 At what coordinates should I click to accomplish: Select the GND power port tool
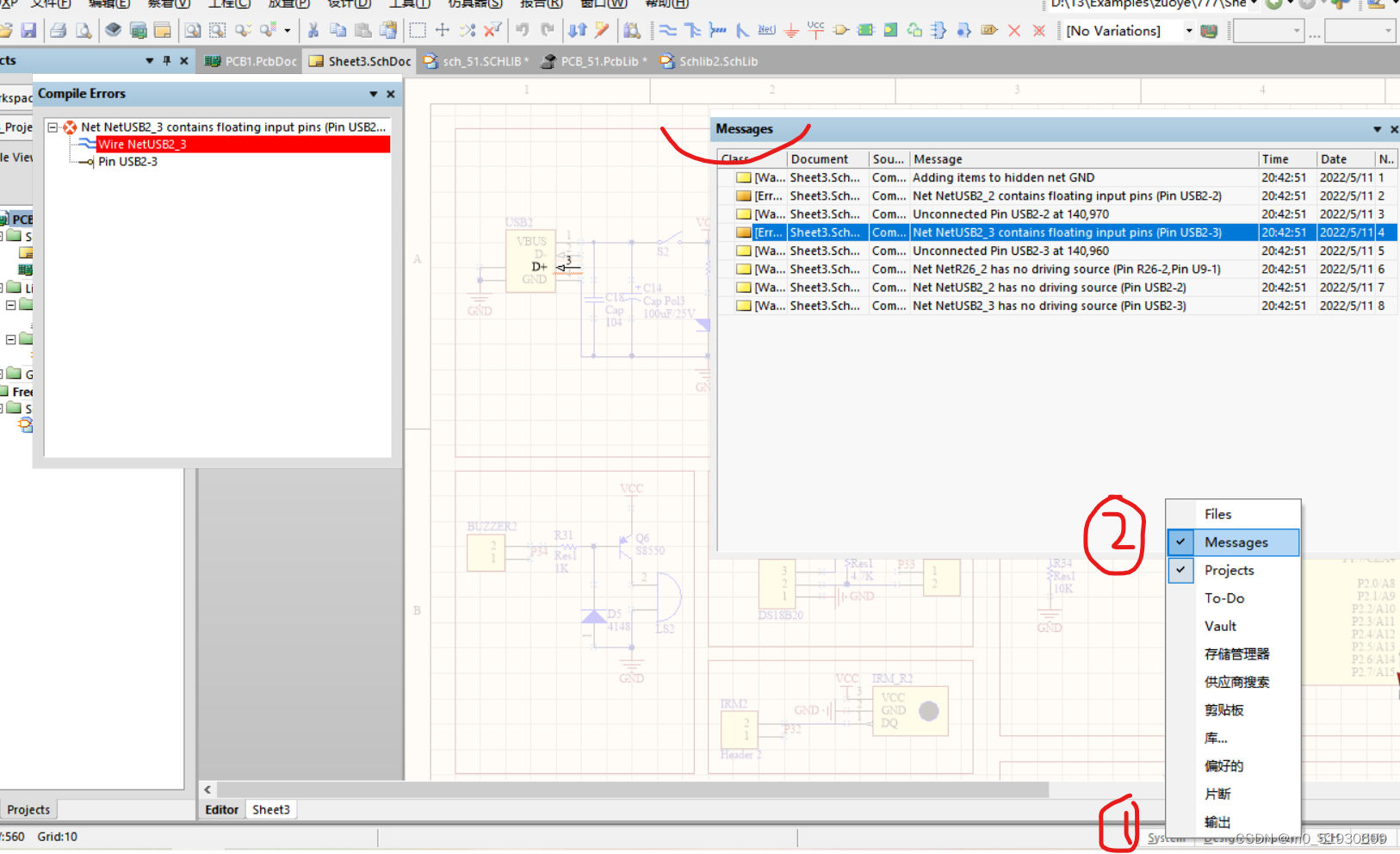click(x=791, y=31)
